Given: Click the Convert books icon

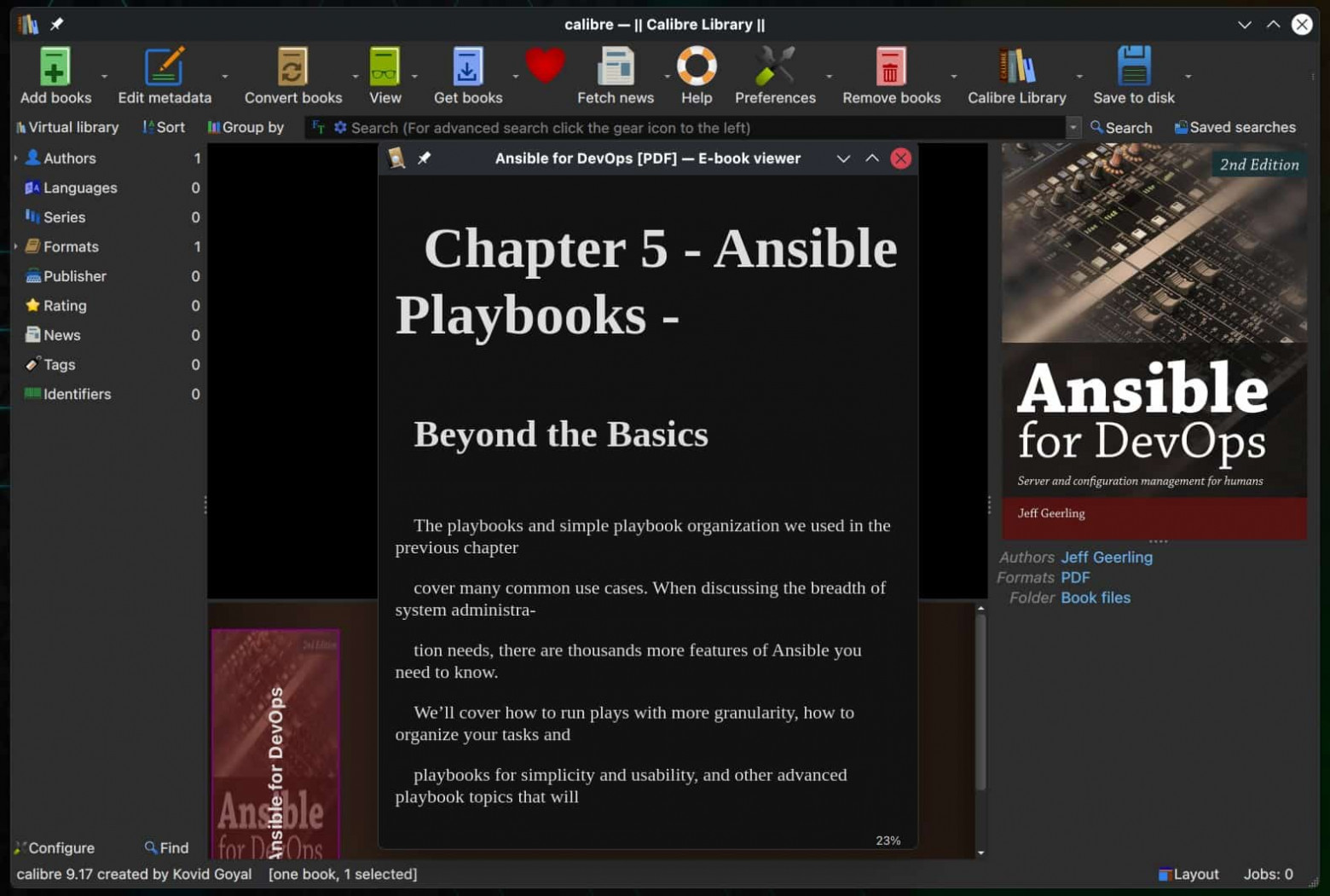Looking at the screenshot, I should (292, 66).
